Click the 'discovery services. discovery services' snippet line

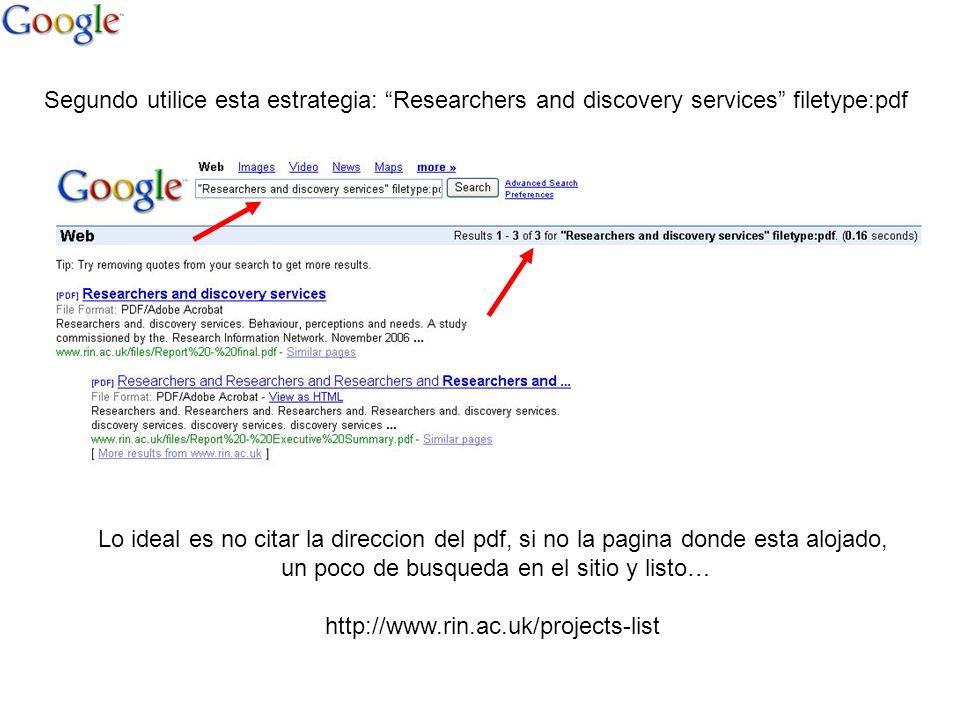[244, 425]
